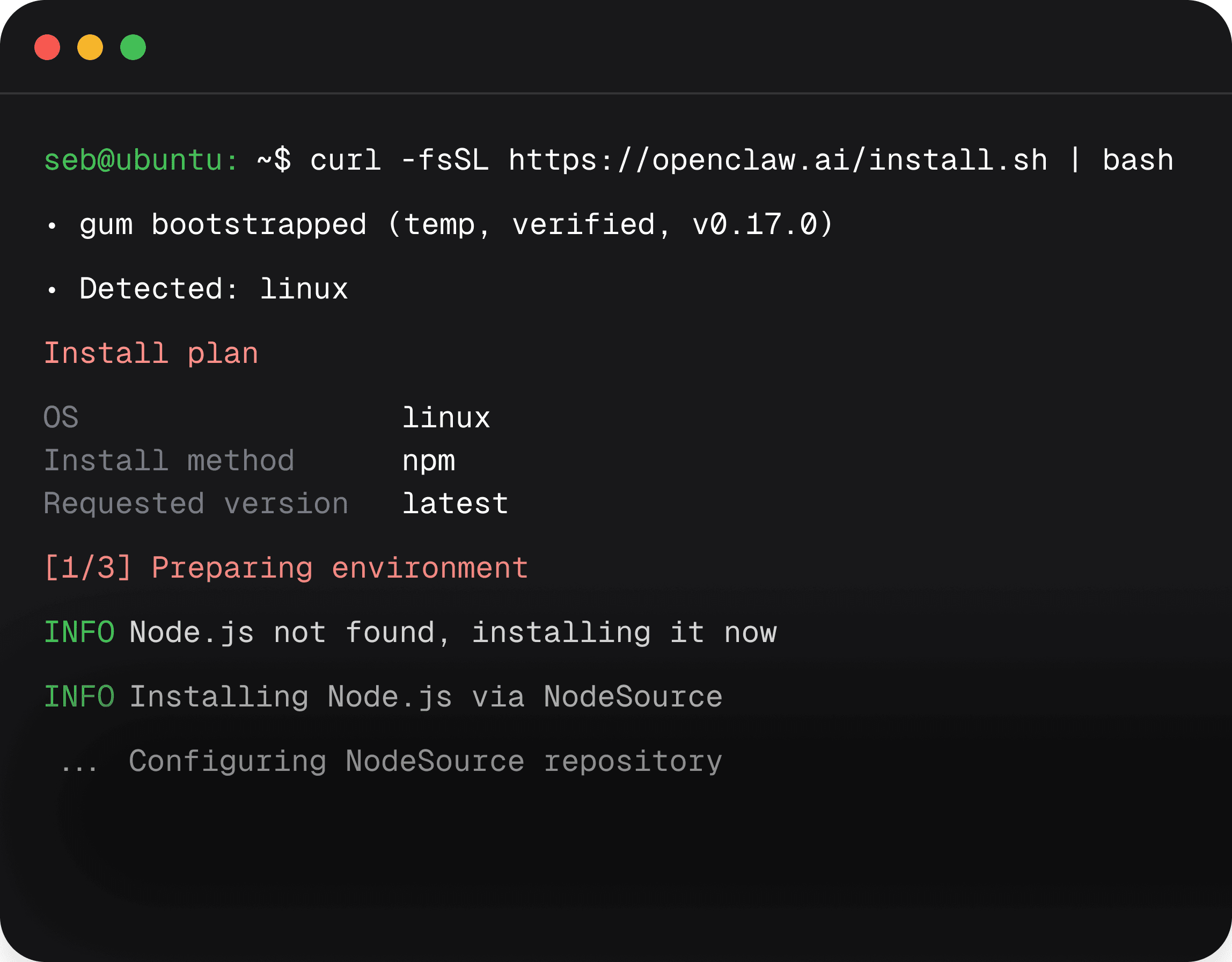Screen dimensions: 1232x962
Task: Click the npm install method value
Action: [x=428, y=461]
